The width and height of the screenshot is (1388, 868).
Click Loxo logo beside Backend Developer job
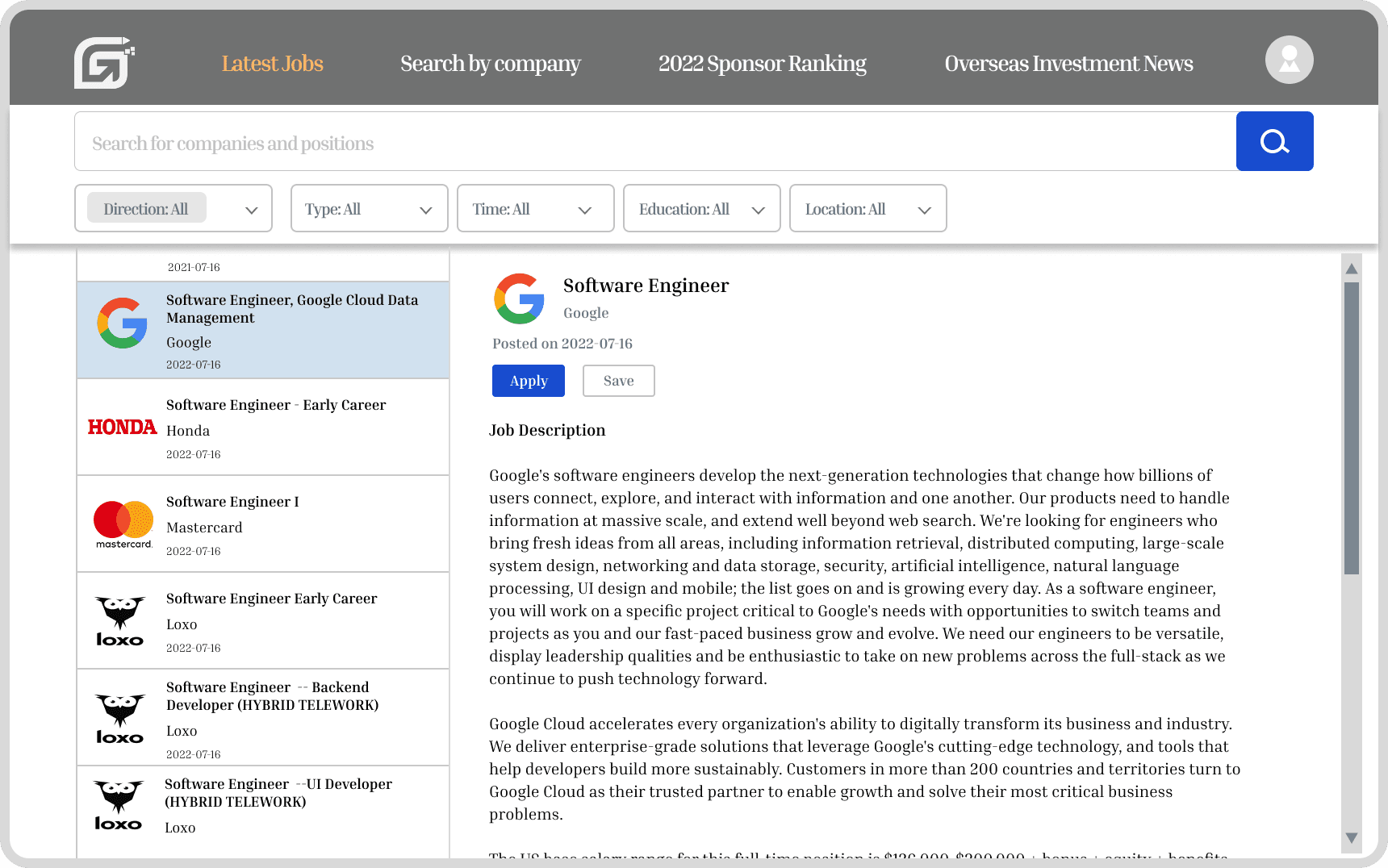click(x=120, y=719)
